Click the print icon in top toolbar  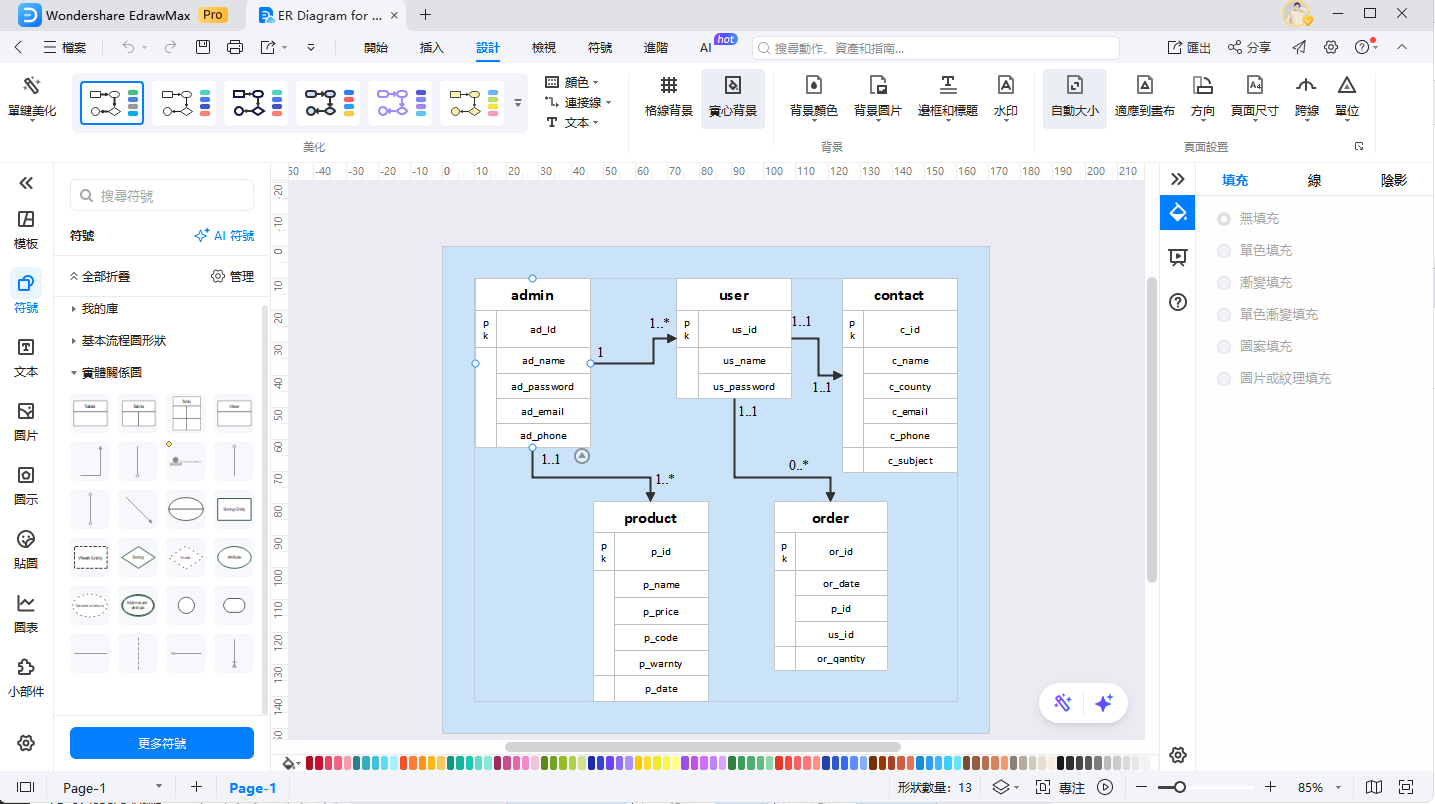point(235,47)
